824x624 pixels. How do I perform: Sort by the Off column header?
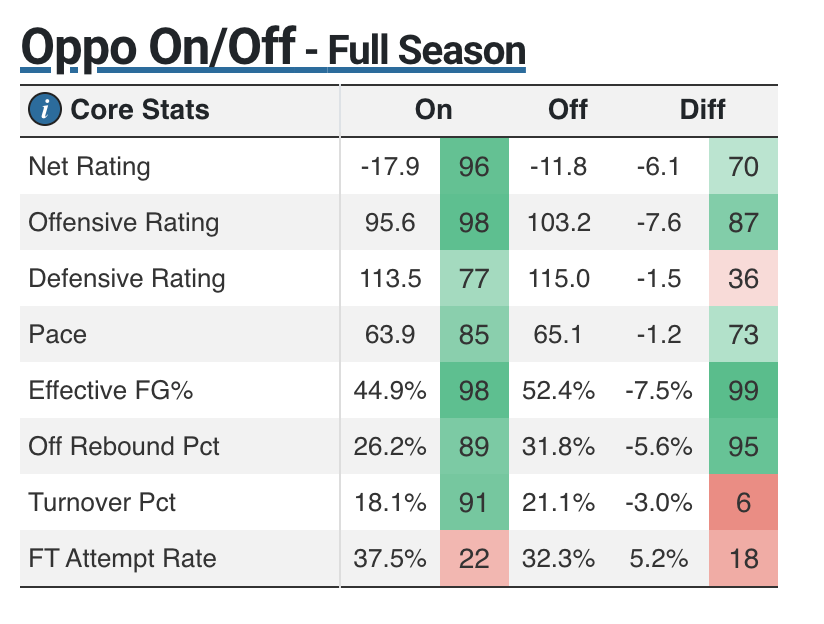click(x=567, y=109)
